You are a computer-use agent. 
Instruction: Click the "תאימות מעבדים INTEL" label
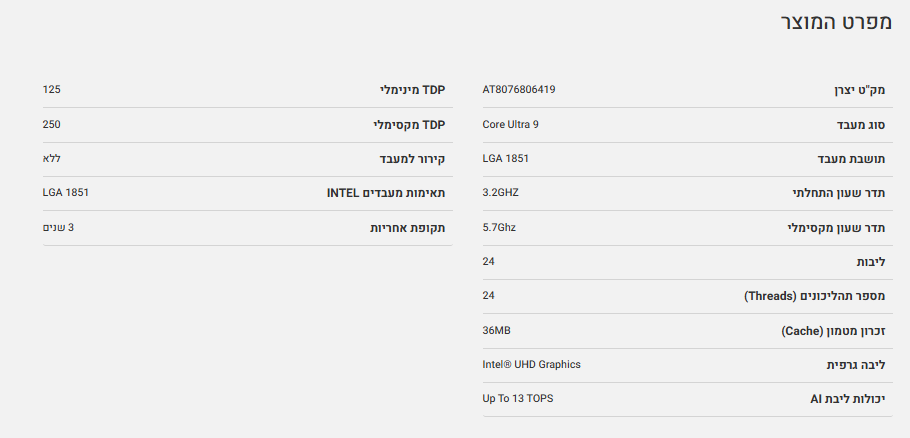click(x=385, y=193)
